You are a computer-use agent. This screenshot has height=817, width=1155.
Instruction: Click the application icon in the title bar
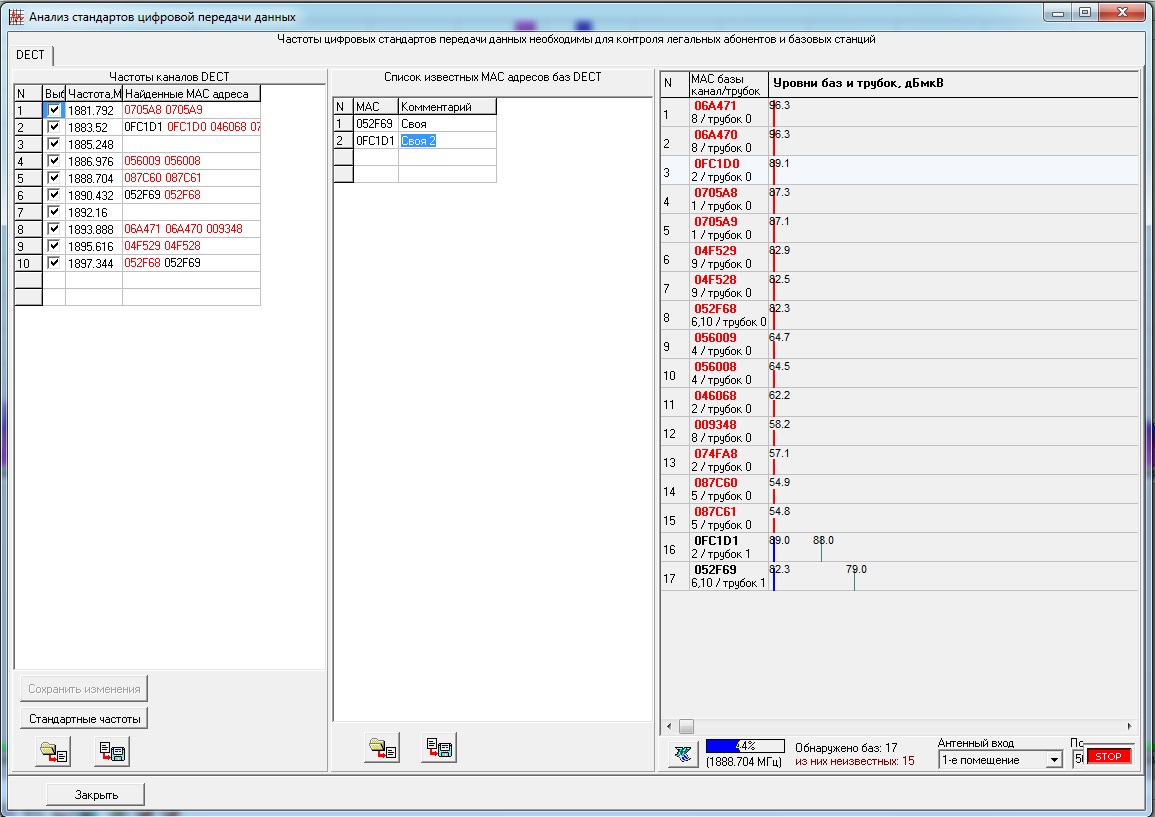click(x=16, y=17)
